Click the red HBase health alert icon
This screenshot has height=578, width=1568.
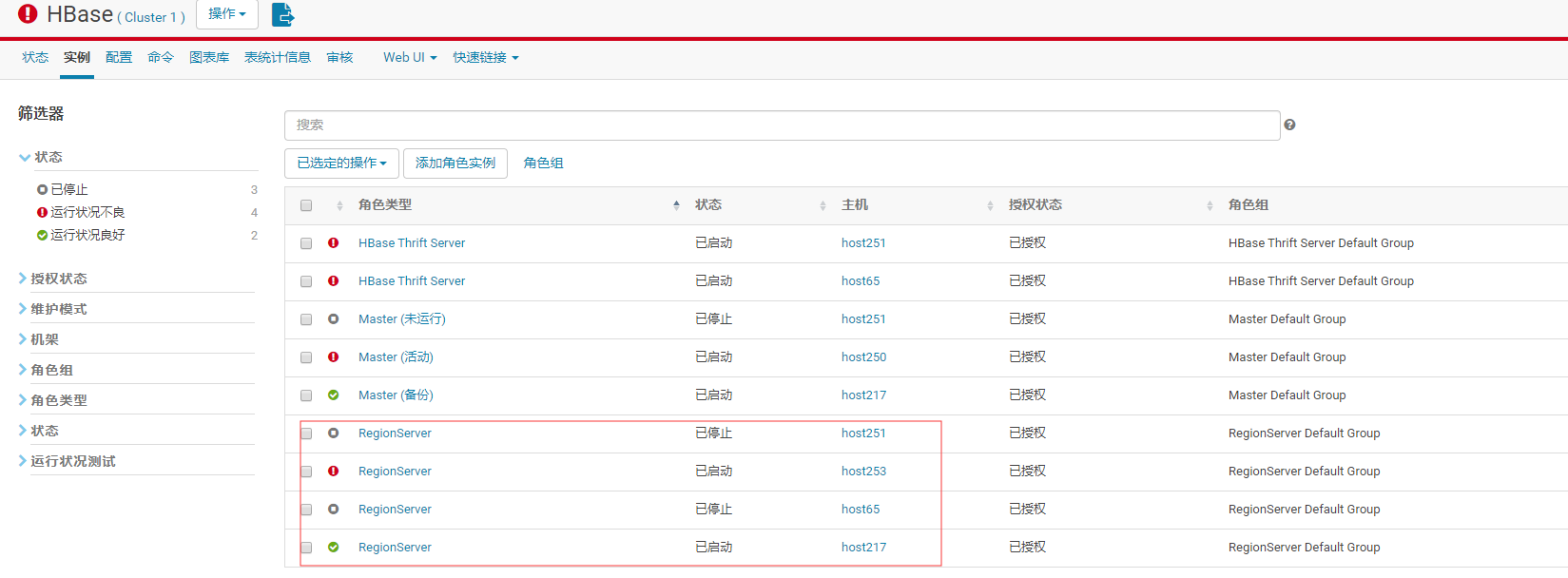[x=28, y=14]
